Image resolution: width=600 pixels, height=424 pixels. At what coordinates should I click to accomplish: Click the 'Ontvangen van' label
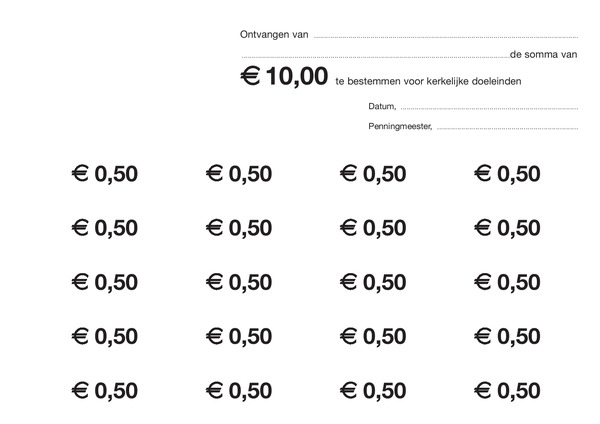[x=274, y=34]
